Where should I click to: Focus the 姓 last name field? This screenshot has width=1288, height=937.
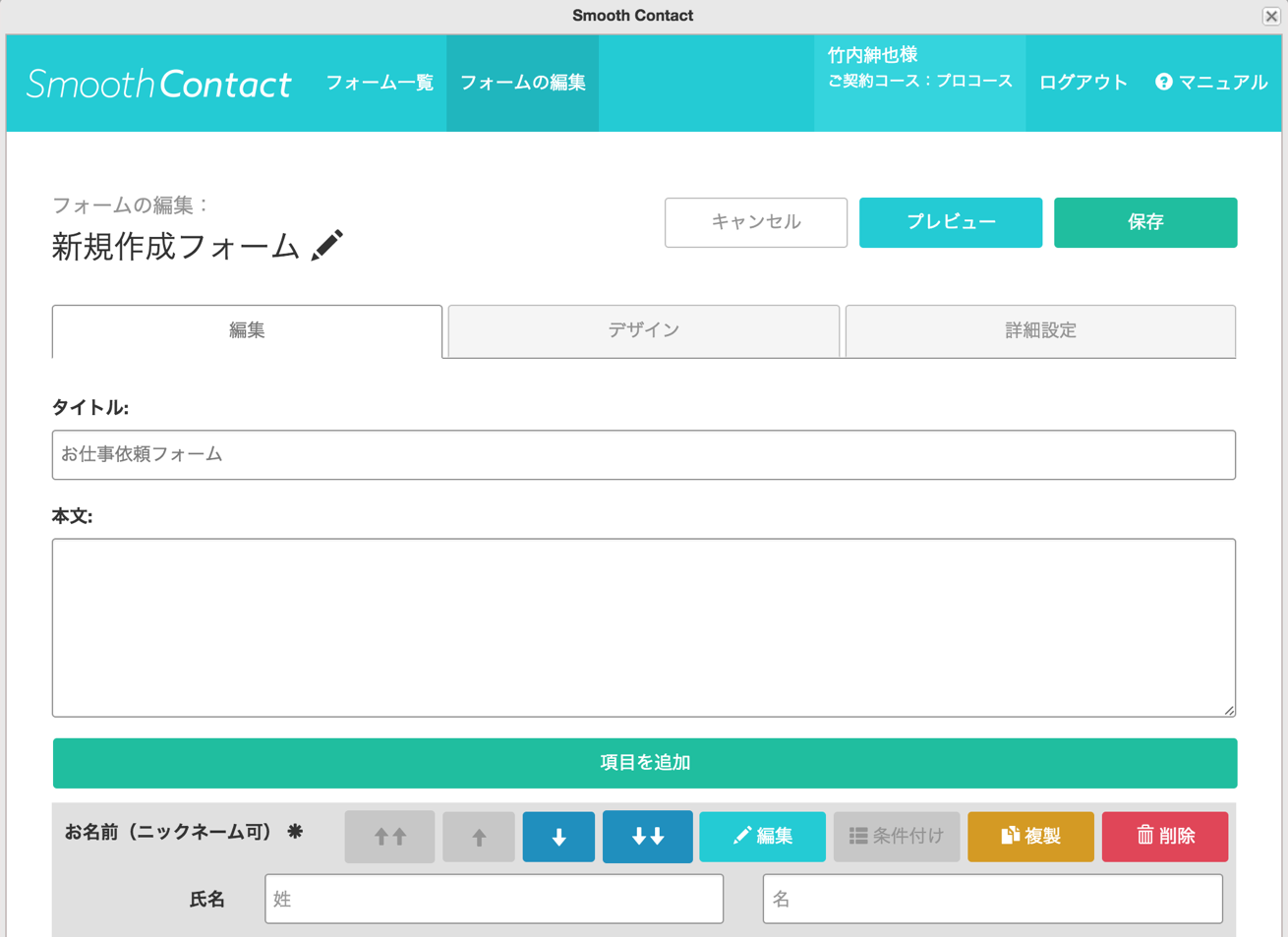pos(495,899)
